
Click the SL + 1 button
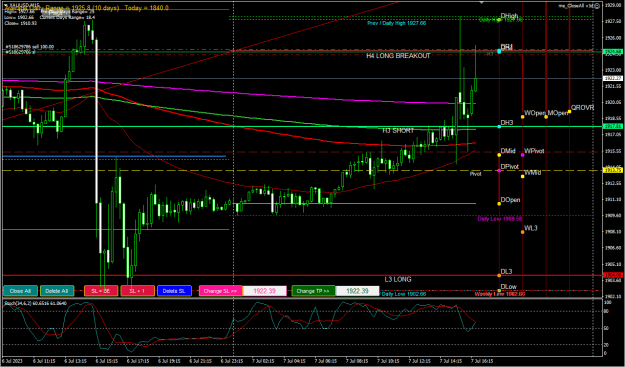(x=138, y=291)
